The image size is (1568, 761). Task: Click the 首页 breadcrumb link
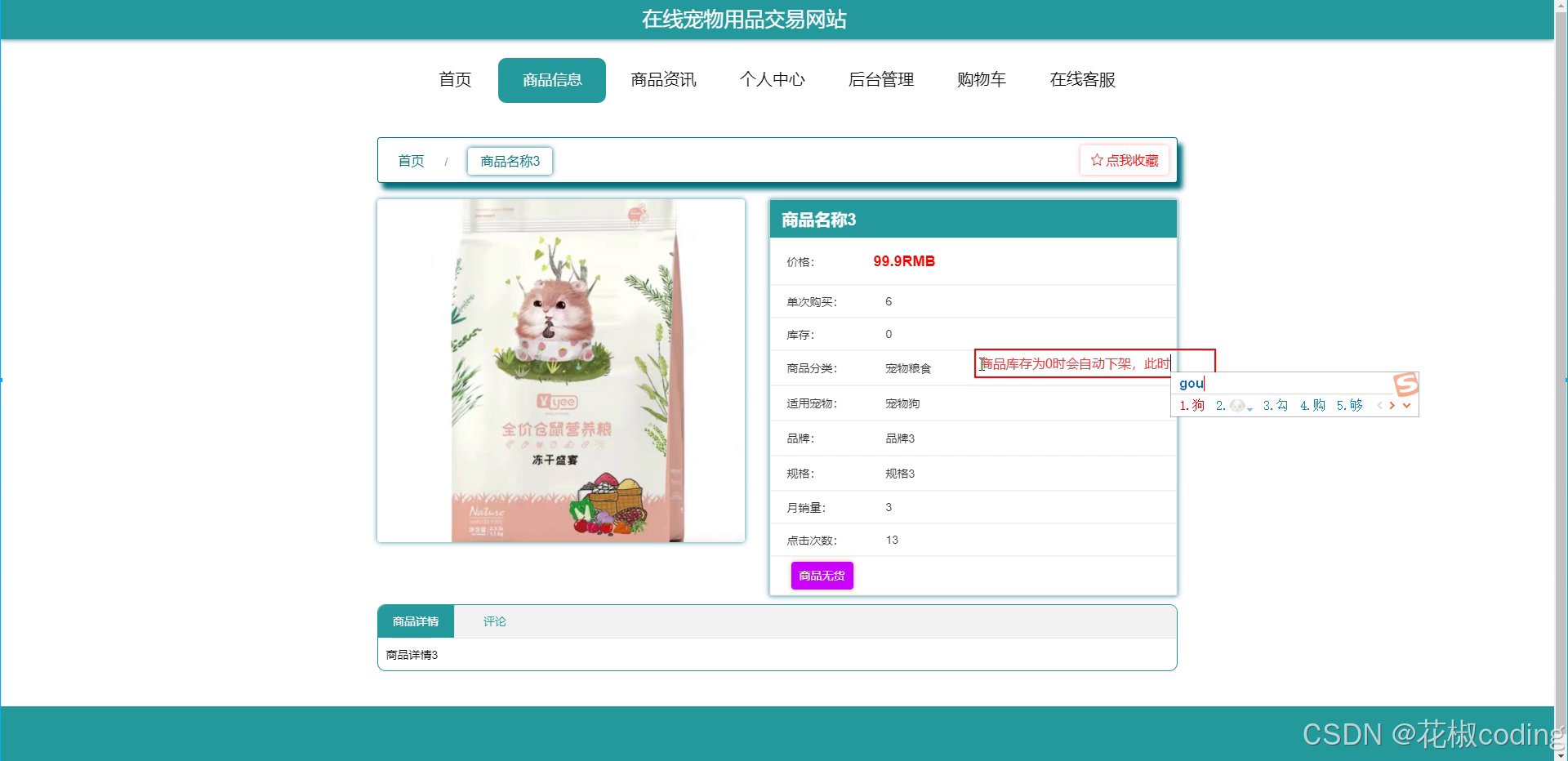pyautogui.click(x=411, y=161)
